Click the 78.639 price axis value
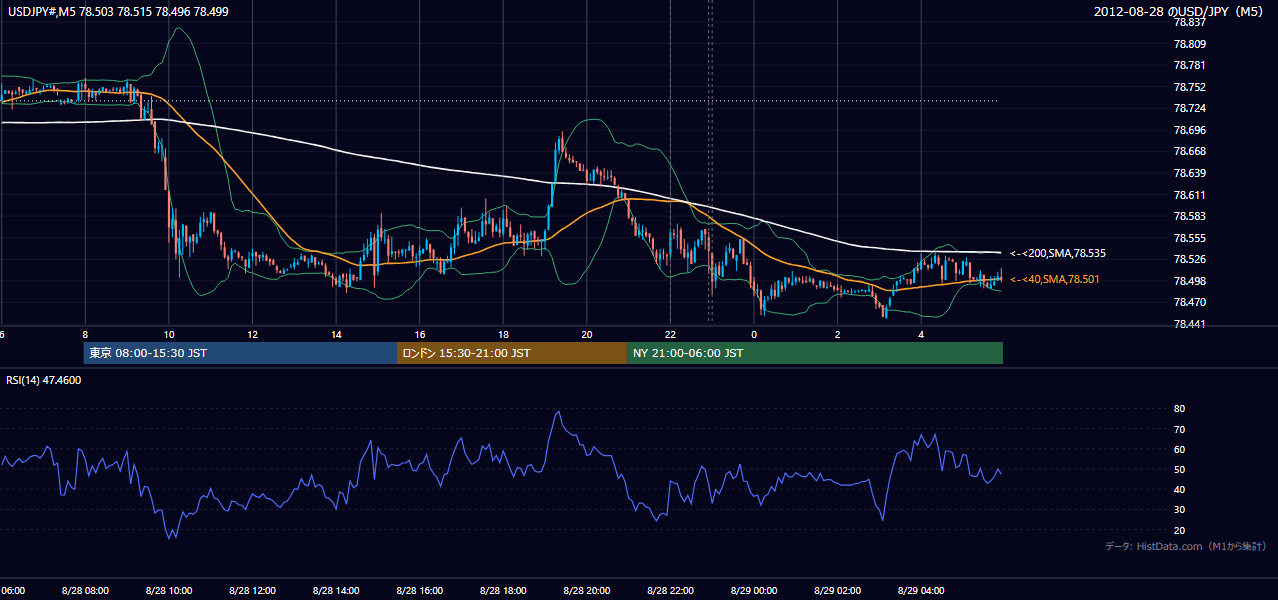The image size is (1278, 600). 1189,173
